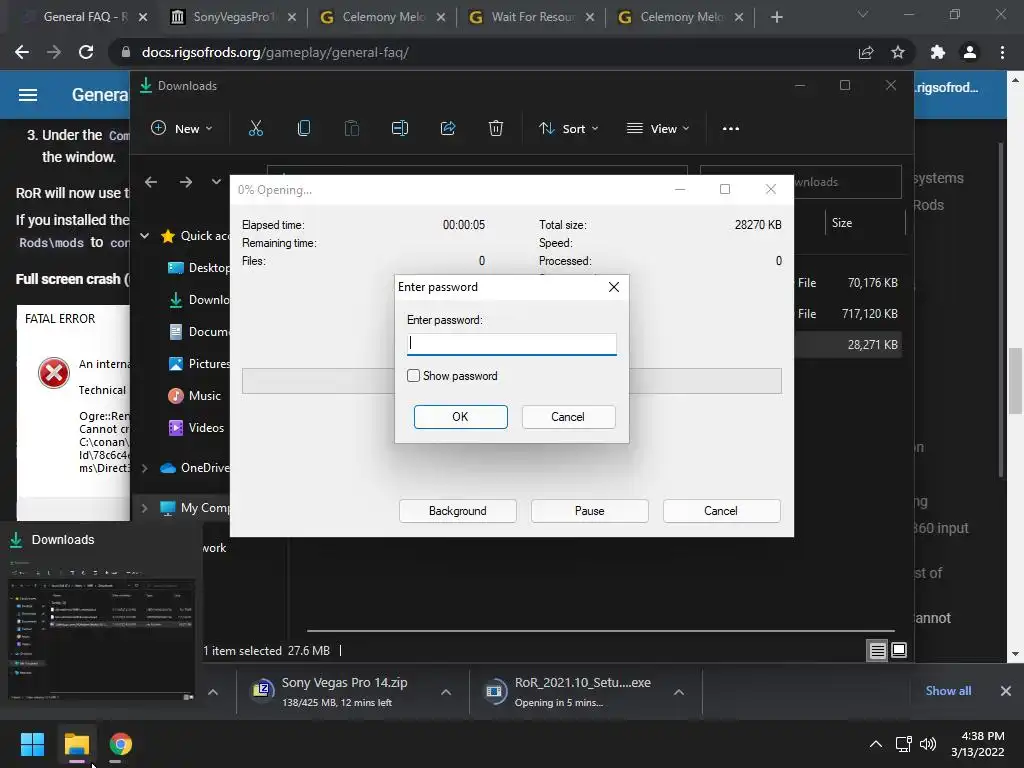
Task: Switch to the General FAQ browser tab
Action: (x=85, y=17)
